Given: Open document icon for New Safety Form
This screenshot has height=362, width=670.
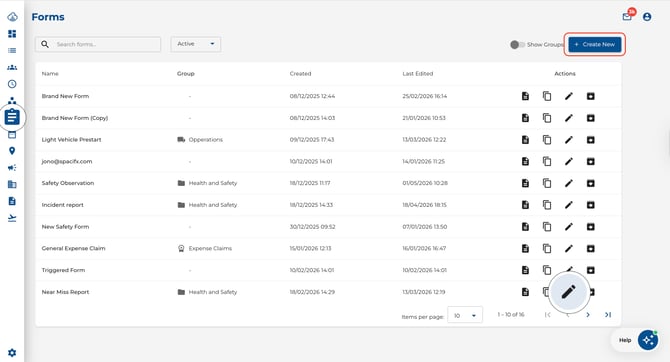Looking at the screenshot, I should click(x=525, y=227).
